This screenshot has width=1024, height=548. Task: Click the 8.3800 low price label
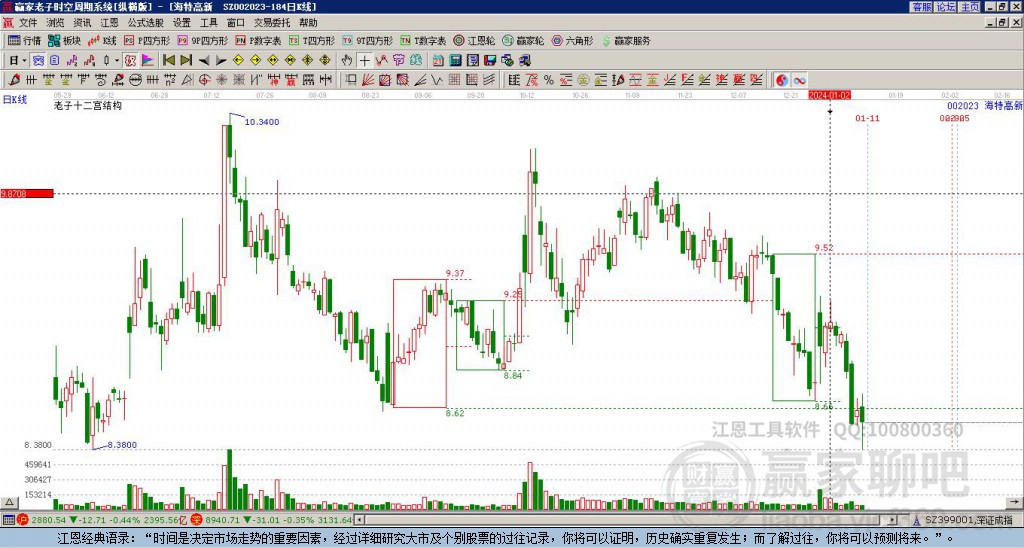tap(122, 445)
